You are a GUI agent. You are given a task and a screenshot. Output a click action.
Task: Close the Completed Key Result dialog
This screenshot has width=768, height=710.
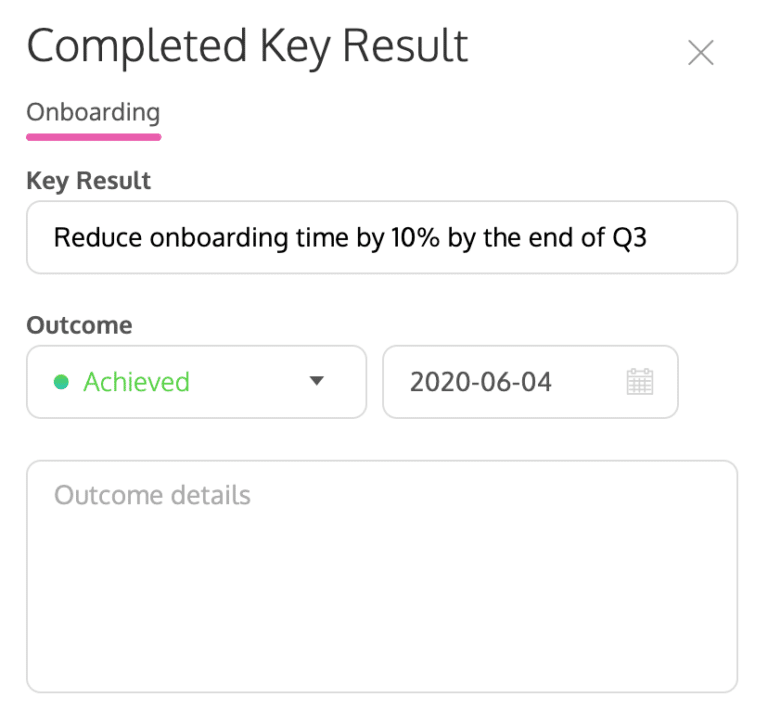tap(701, 53)
